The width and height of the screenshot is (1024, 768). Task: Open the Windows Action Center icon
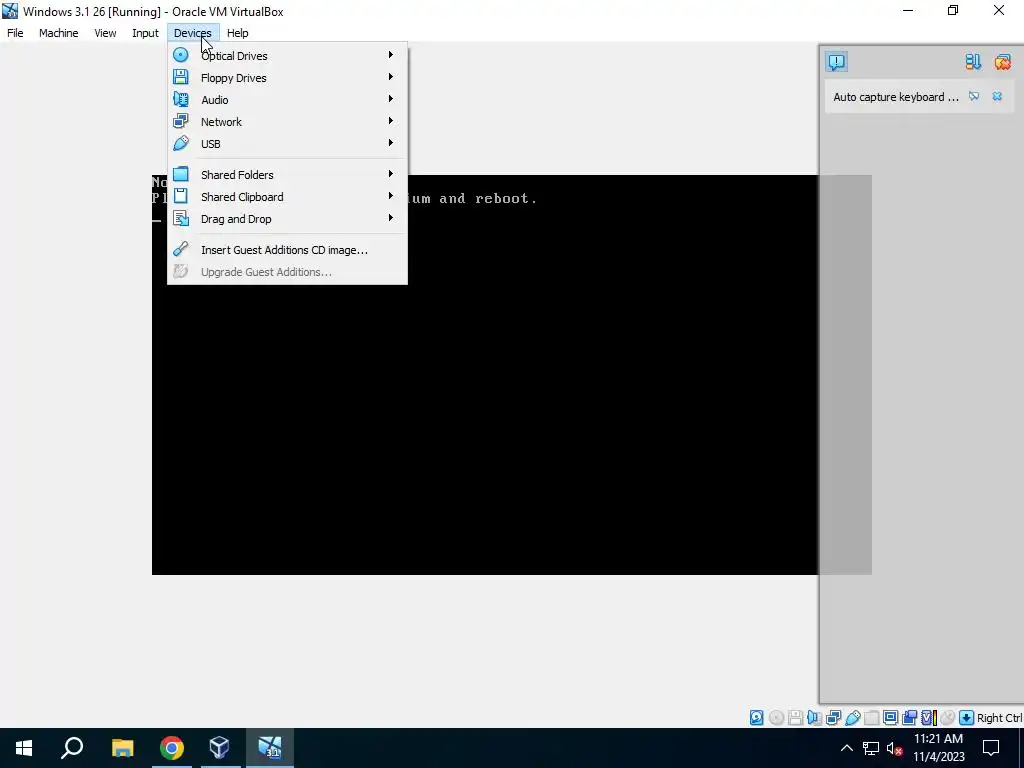[991, 748]
